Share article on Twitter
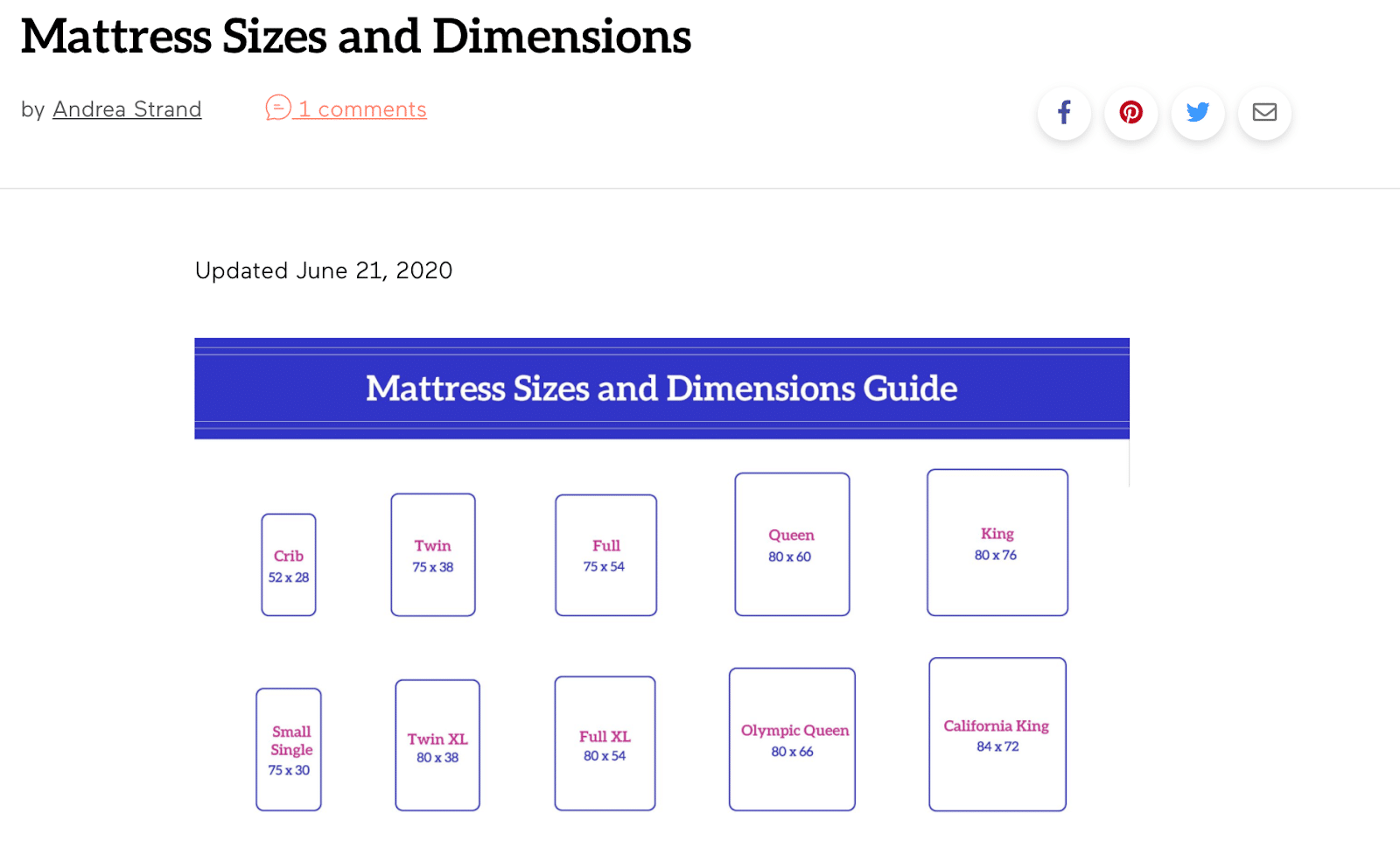1400x848 pixels. 1198,113
